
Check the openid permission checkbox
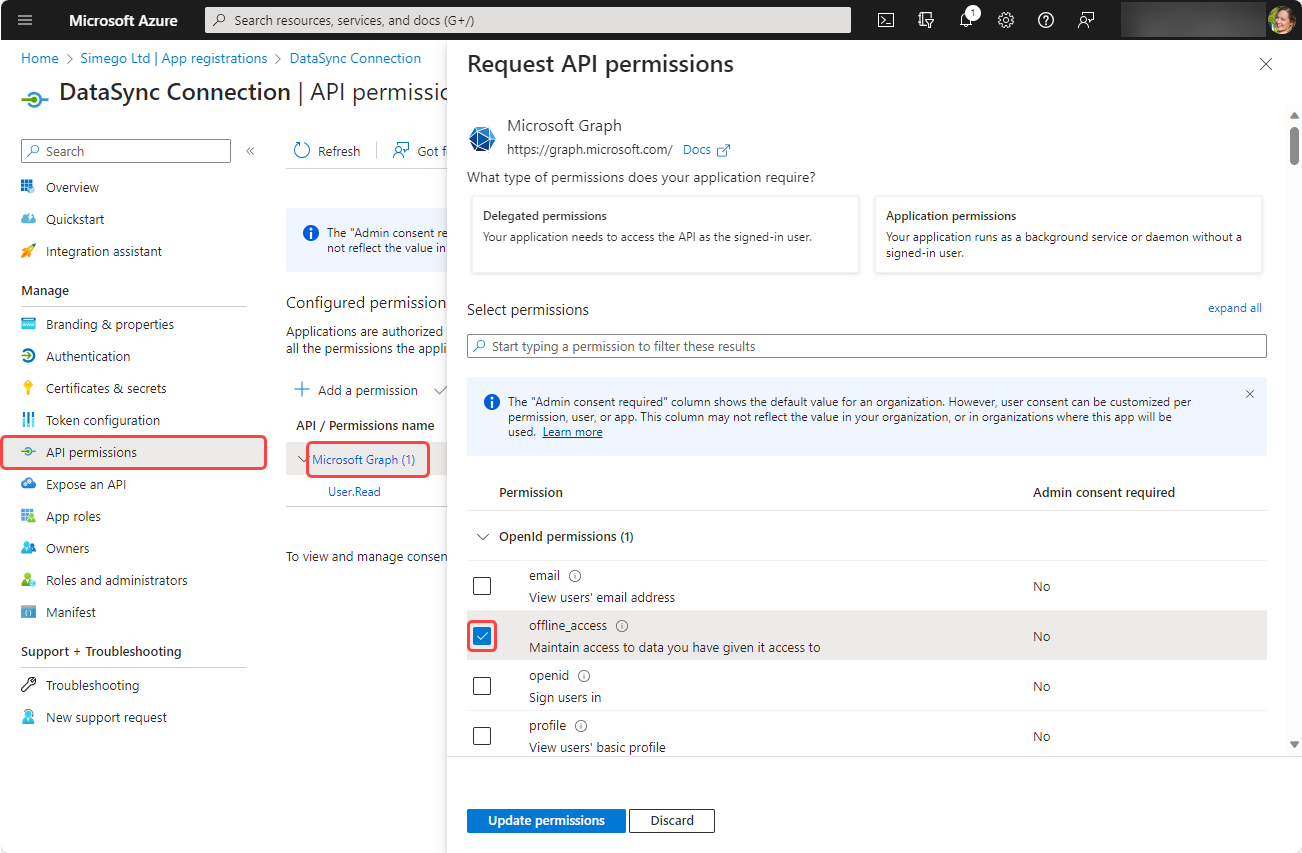coord(482,686)
